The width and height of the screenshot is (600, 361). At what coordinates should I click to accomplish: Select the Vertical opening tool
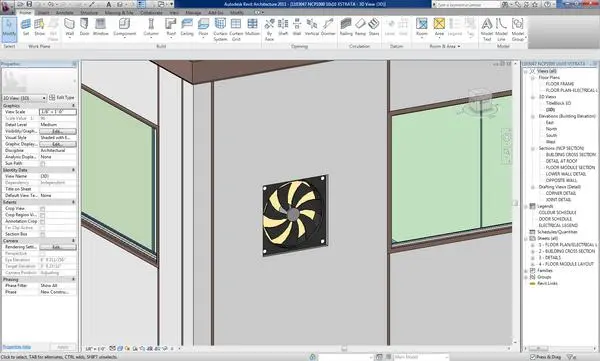(x=312, y=28)
